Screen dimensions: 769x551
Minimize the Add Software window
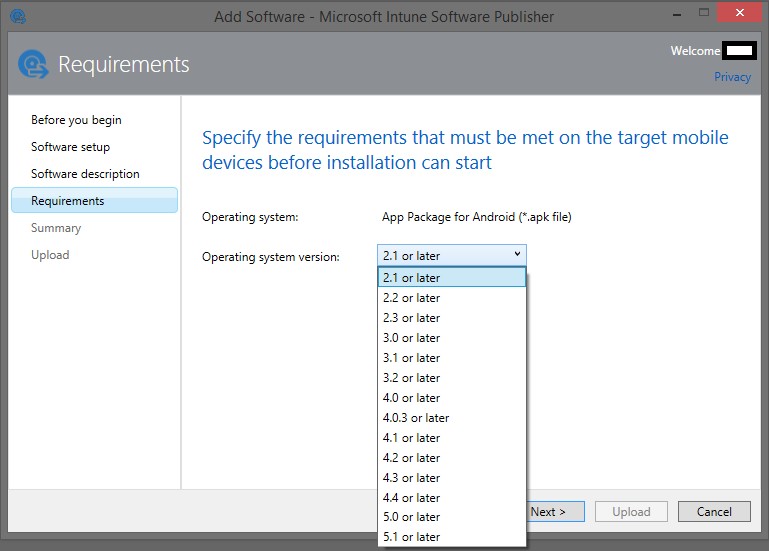pyautogui.click(x=677, y=14)
